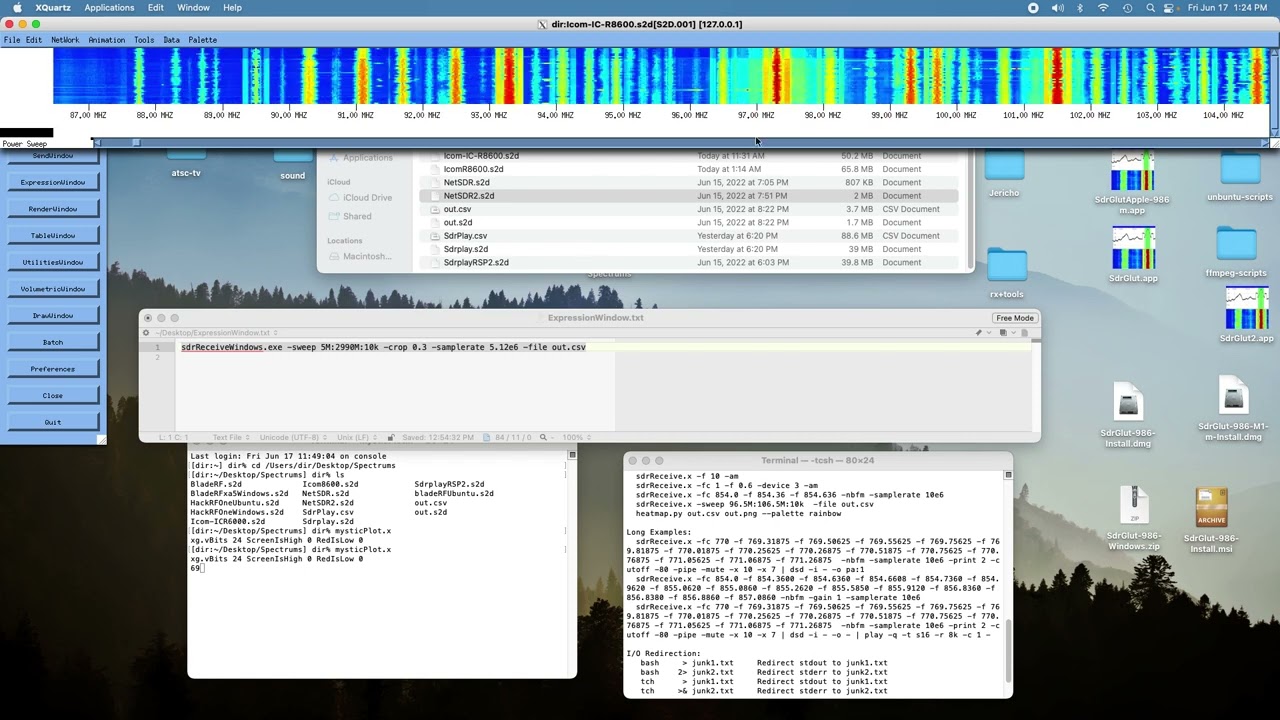The height and width of the screenshot is (720, 1280).
Task: Select SdrplayRSP2.s2d in the Finder list
Action: tap(690, 262)
